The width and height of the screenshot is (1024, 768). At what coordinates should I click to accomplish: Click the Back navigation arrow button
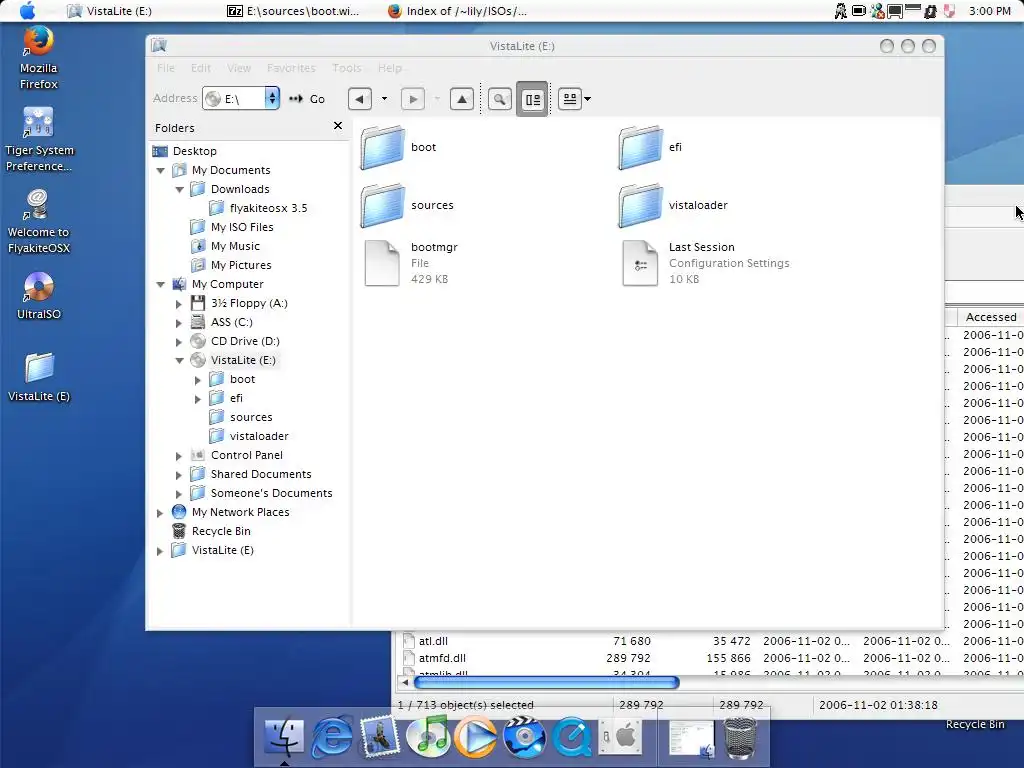tap(360, 99)
